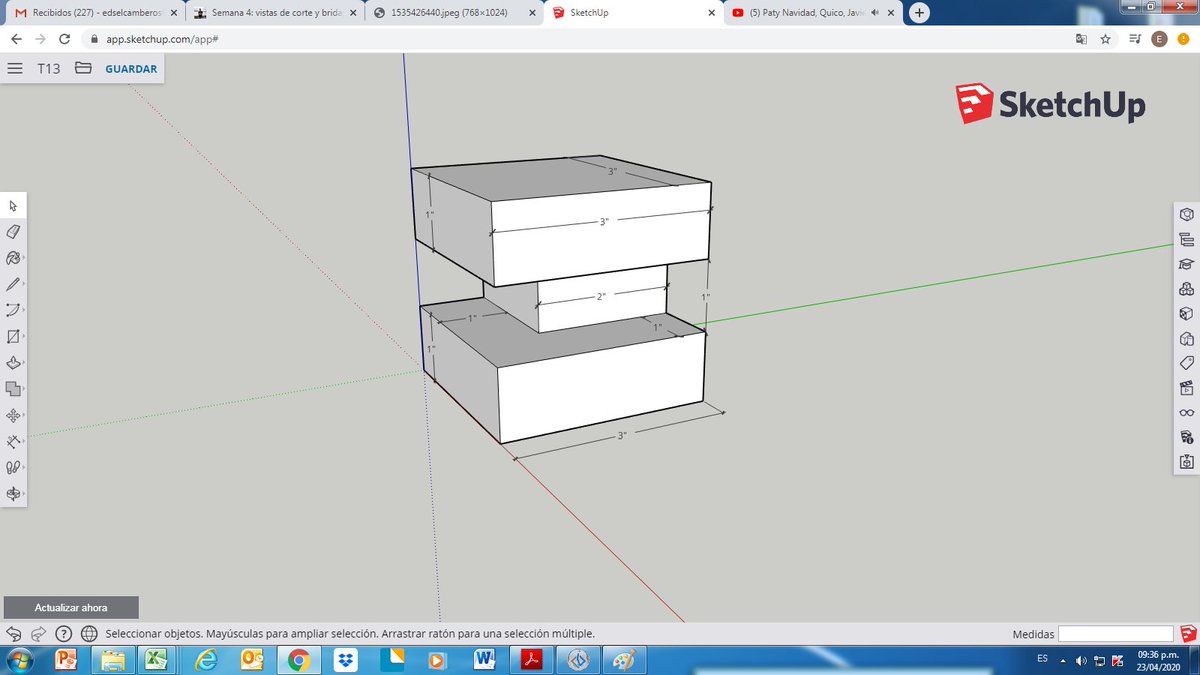This screenshot has height=675, width=1200.
Task: Click the SketchUp logo beside Medidas field
Action: (1188, 633)
